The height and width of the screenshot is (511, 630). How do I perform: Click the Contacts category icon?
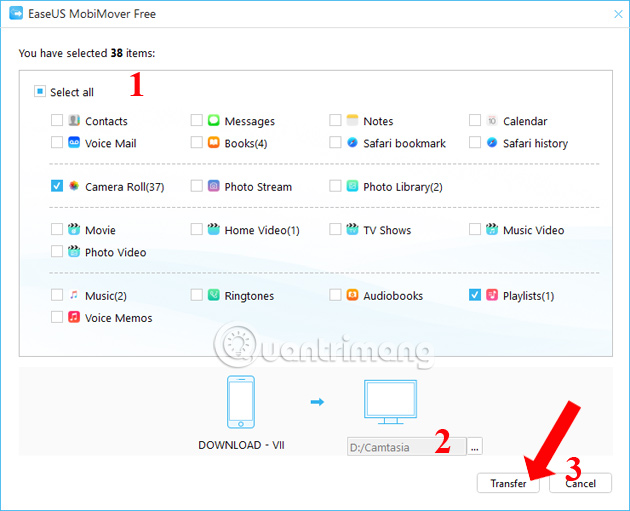coord(74,120)
